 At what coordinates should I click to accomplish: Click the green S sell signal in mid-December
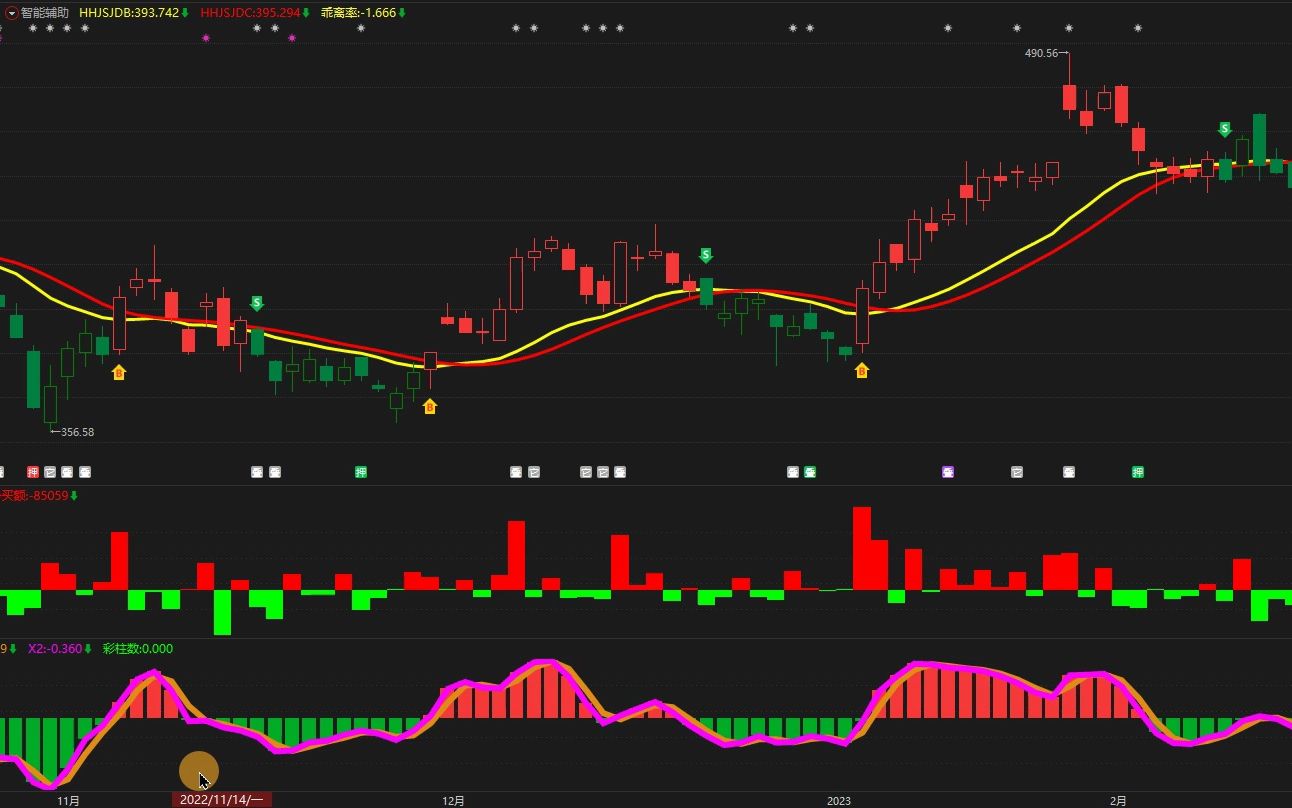(x=705, y=256)
